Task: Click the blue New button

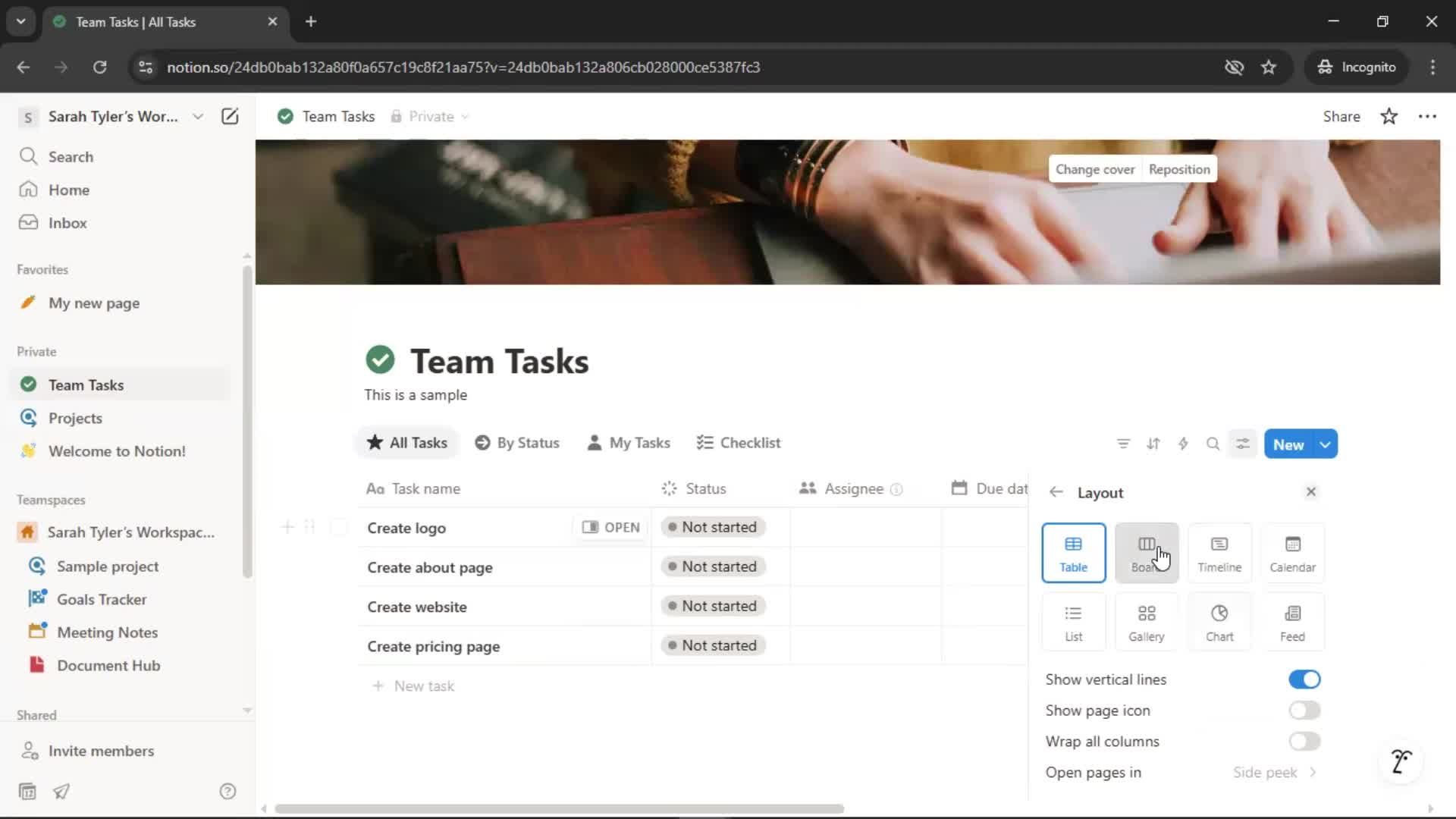Action: [x=1288, y=444]
